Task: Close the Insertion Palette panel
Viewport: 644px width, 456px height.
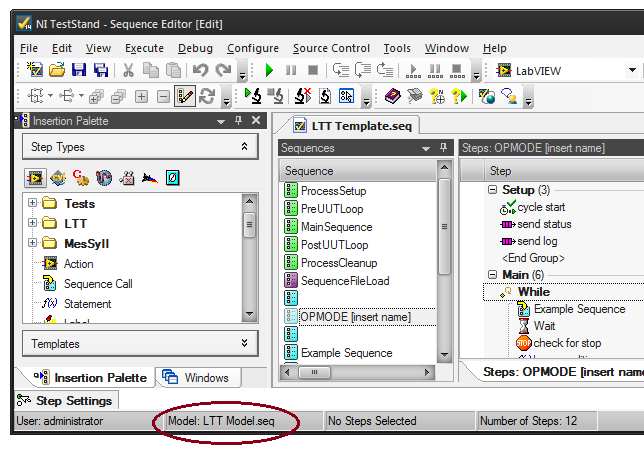Action: [x=256, y=120]
